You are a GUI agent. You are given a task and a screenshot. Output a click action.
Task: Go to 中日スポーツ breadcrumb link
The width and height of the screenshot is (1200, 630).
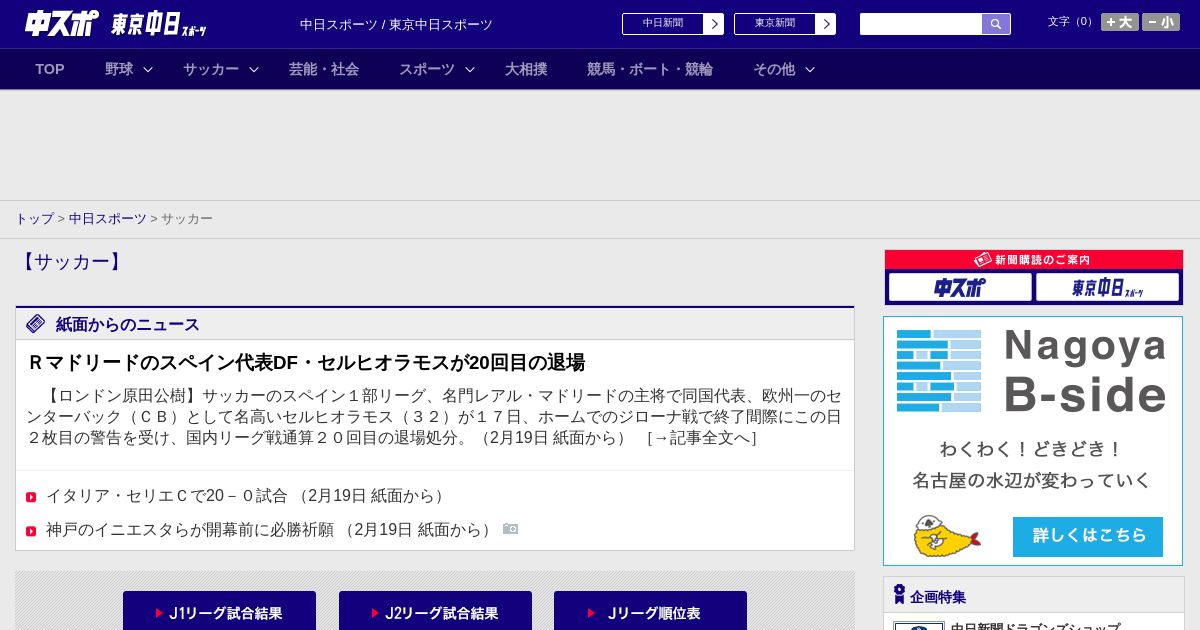[108, 218]
